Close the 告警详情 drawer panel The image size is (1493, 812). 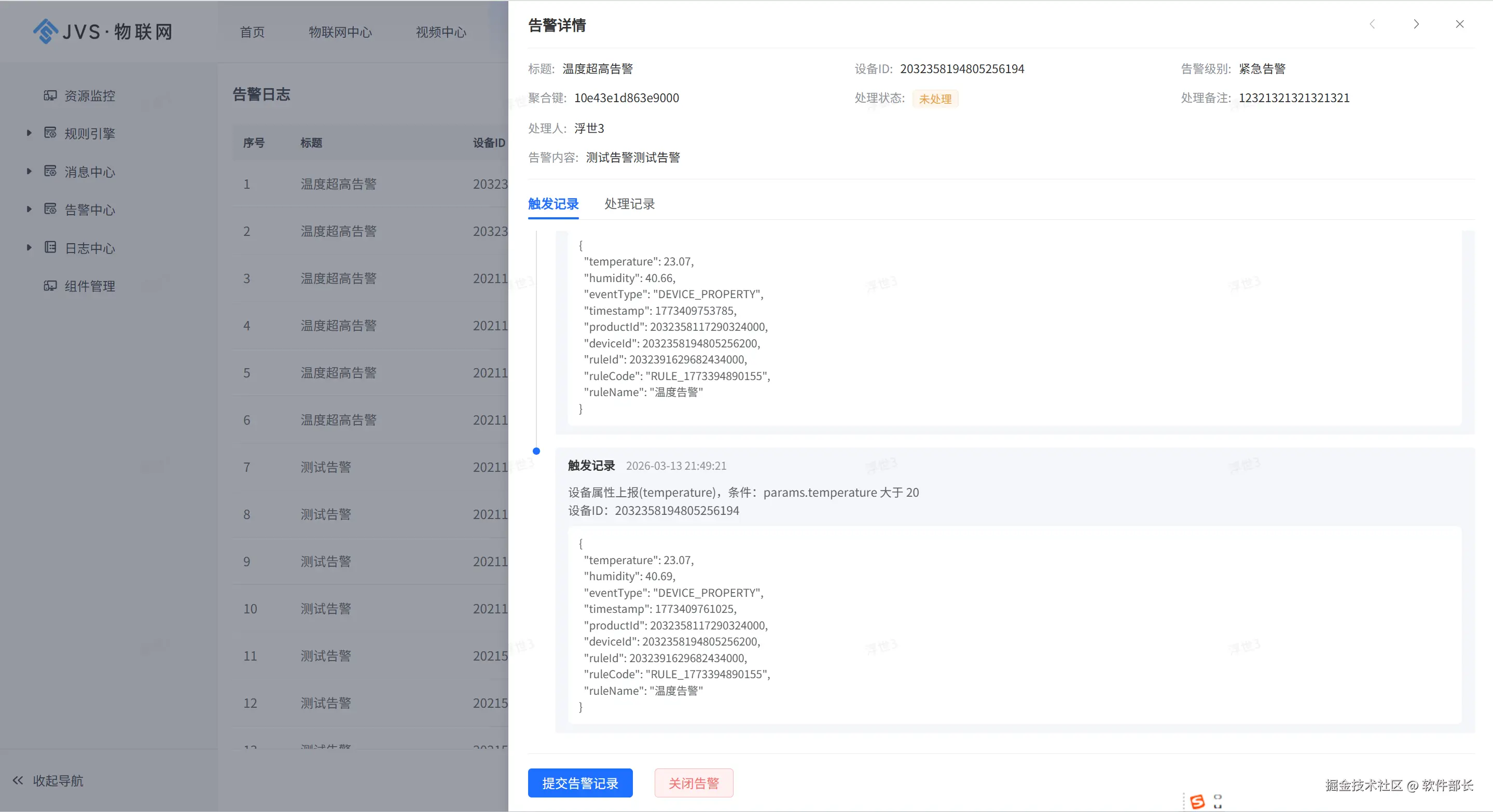click(x=1459, y=24)
